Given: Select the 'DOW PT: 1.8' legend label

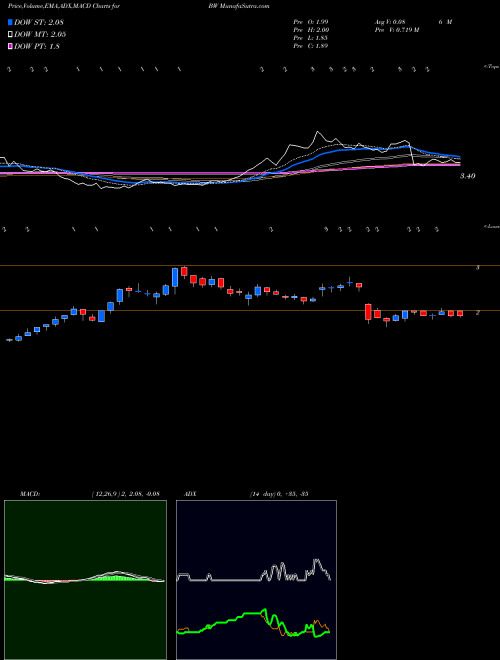Looking at the screenshot, I should point(37,47).
